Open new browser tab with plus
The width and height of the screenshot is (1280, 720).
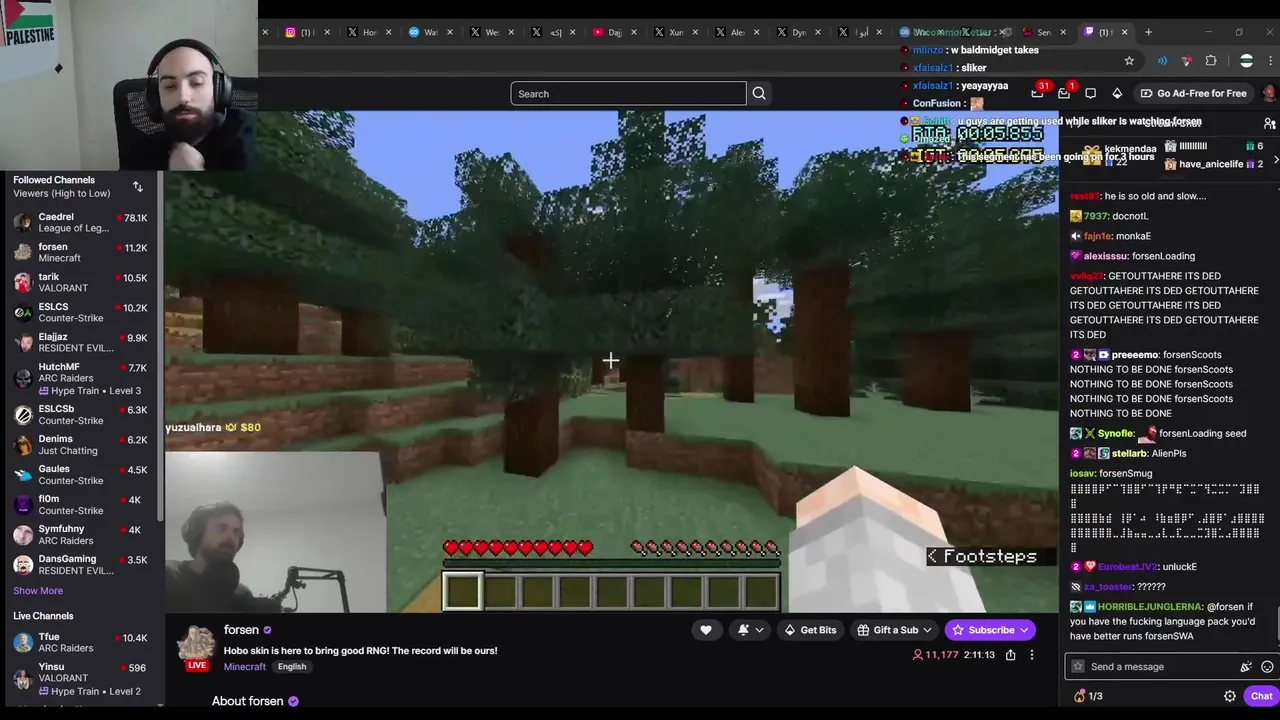(x=1148, y=32)
